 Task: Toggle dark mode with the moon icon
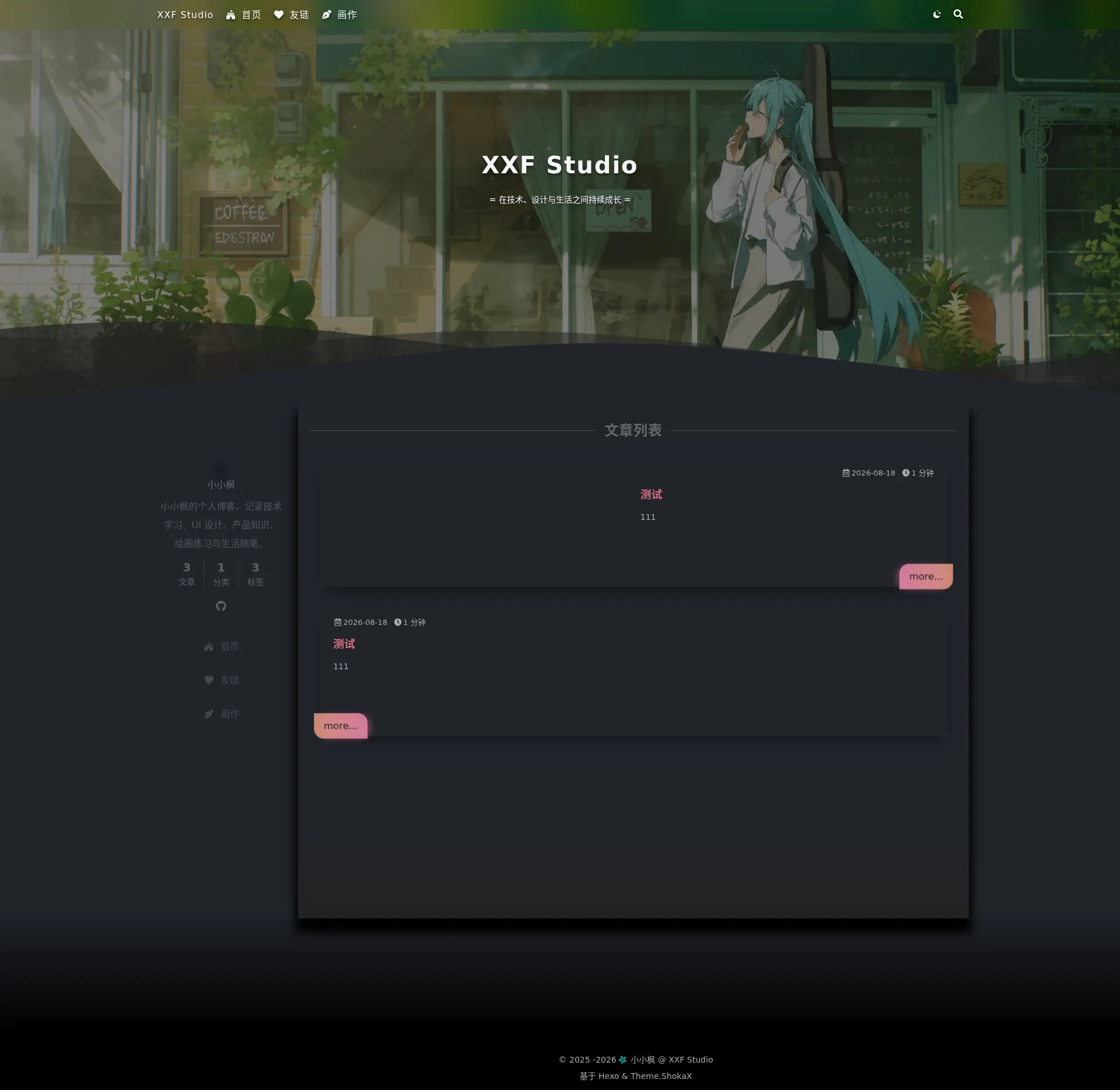coord(937,15)
